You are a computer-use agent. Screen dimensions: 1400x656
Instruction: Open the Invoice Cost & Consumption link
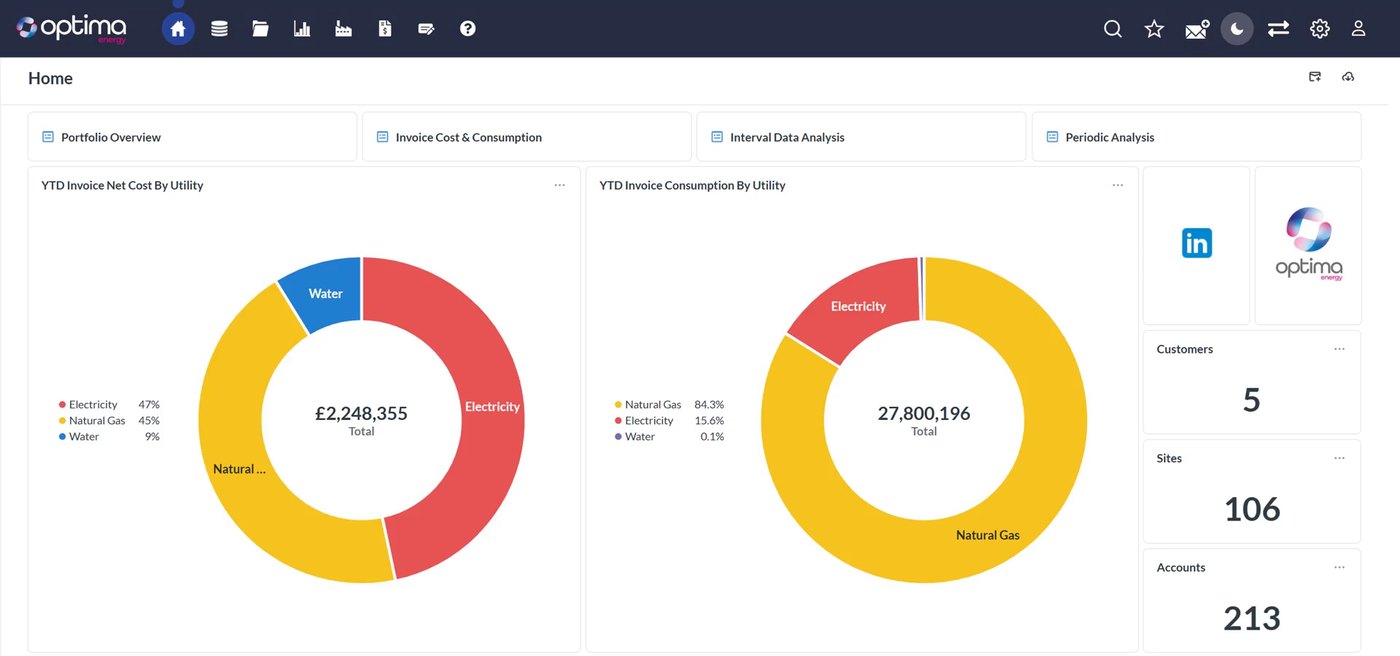[527, 137]
